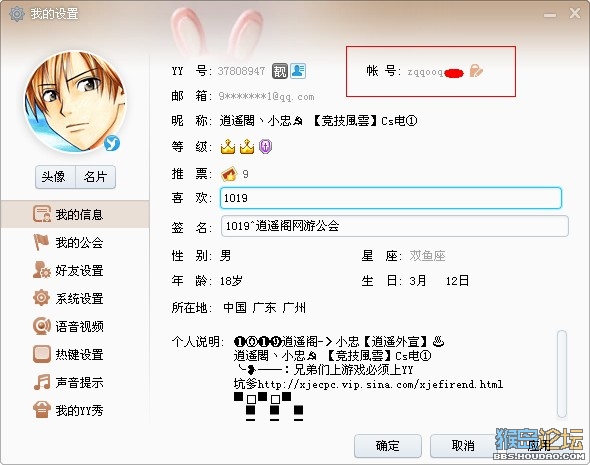Click the 靓 badge next to YY number
Screen dimensions: 590x465
click(280, 71)
